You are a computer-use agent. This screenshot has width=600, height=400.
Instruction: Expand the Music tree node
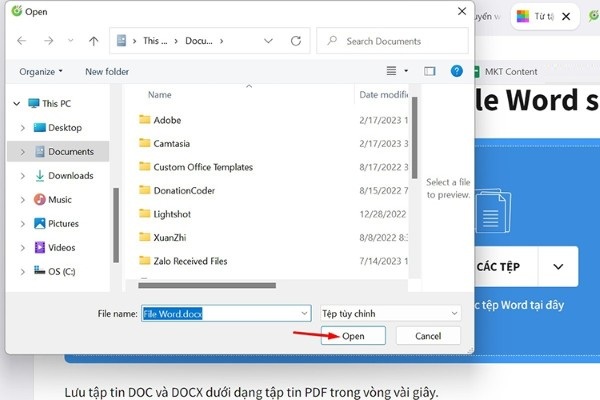[x=23, y=199]
